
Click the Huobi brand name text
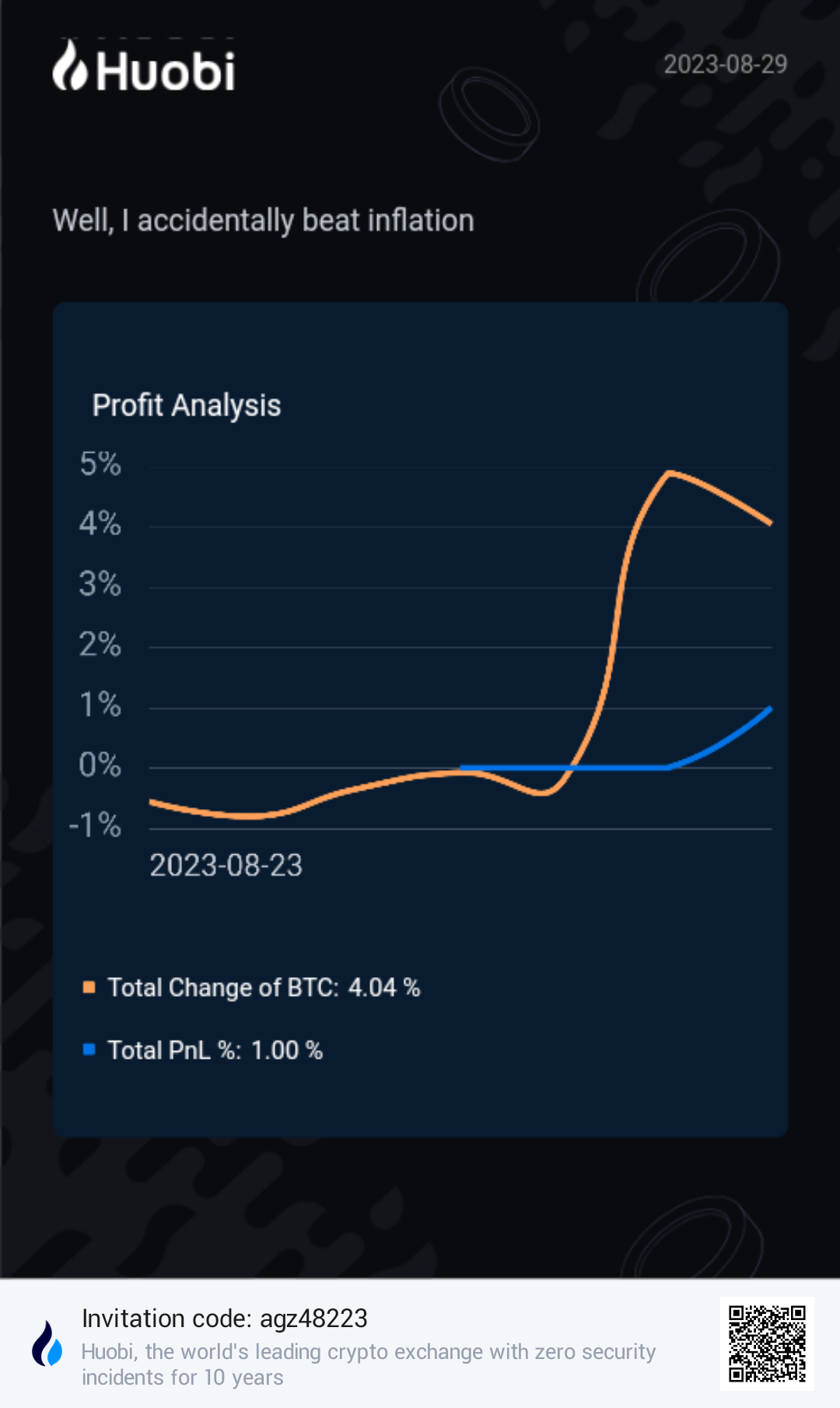pos(166,72)
